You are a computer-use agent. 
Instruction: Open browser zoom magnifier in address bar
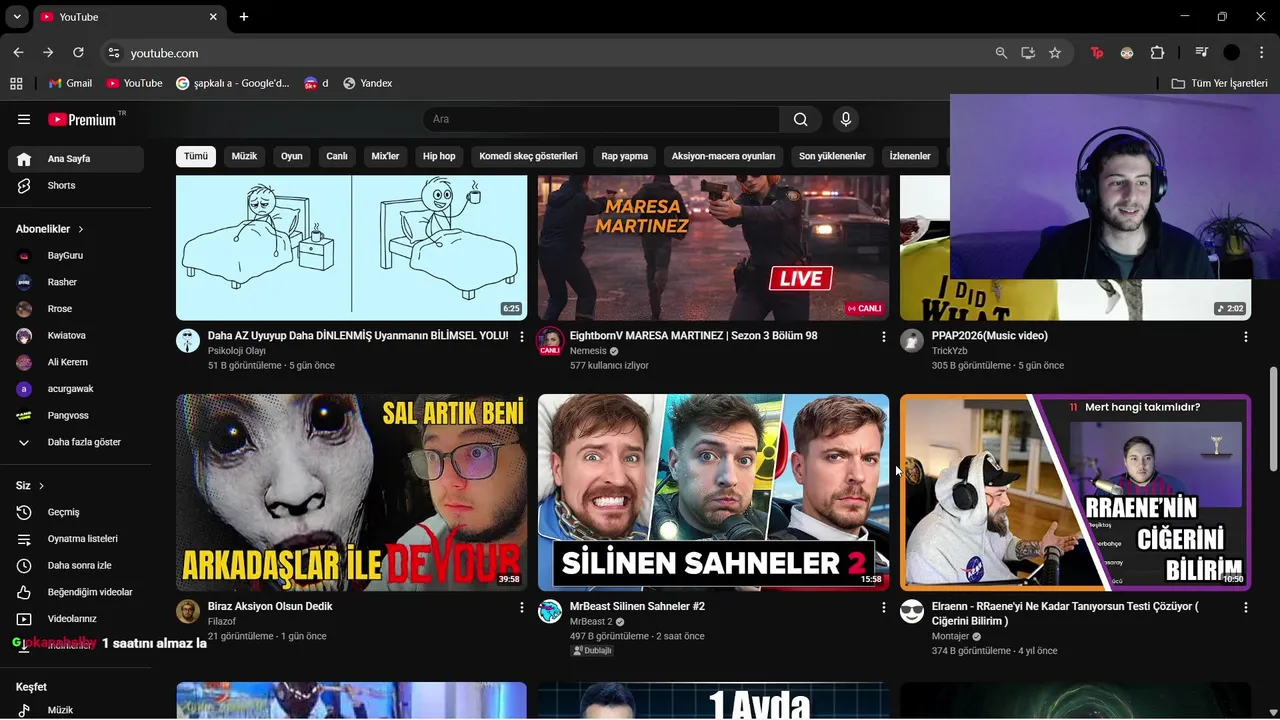click(x=1001, y=53)
